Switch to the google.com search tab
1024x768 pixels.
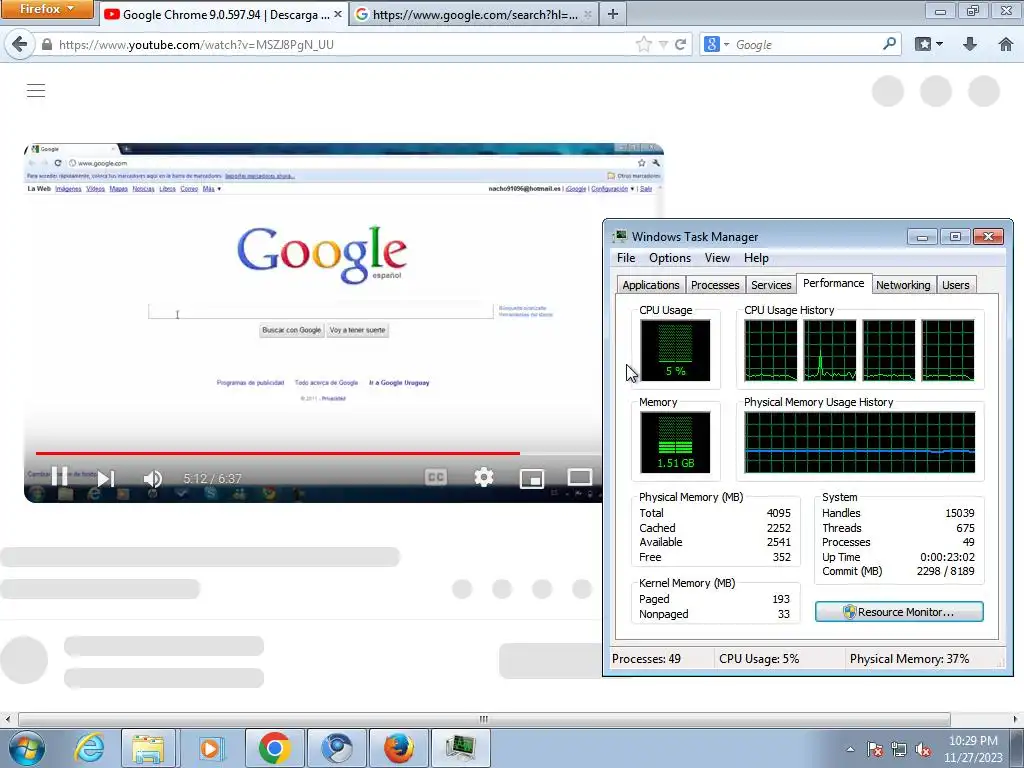[x=475, y=14]
